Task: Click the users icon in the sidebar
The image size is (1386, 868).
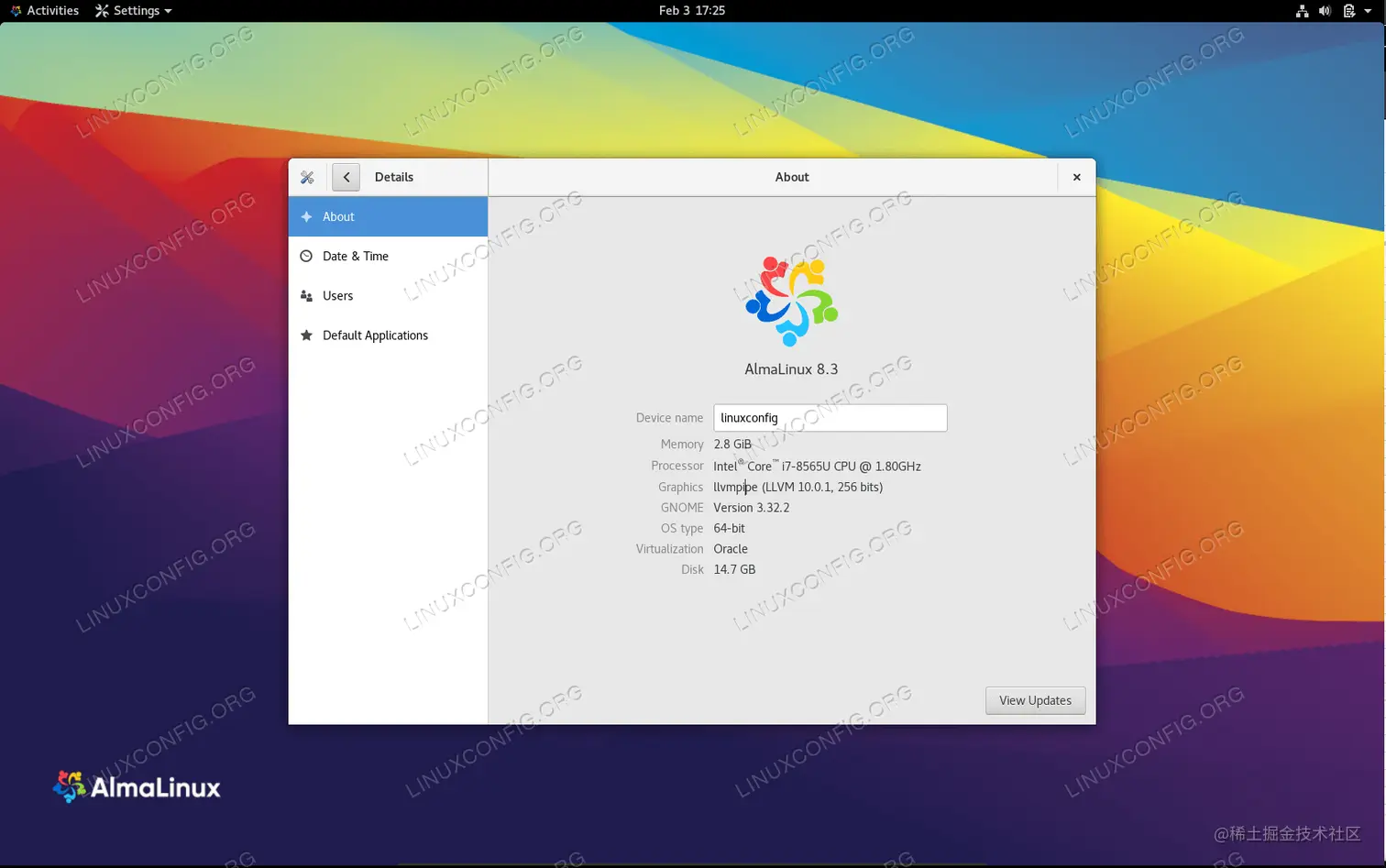Action: tap(306, 296)
